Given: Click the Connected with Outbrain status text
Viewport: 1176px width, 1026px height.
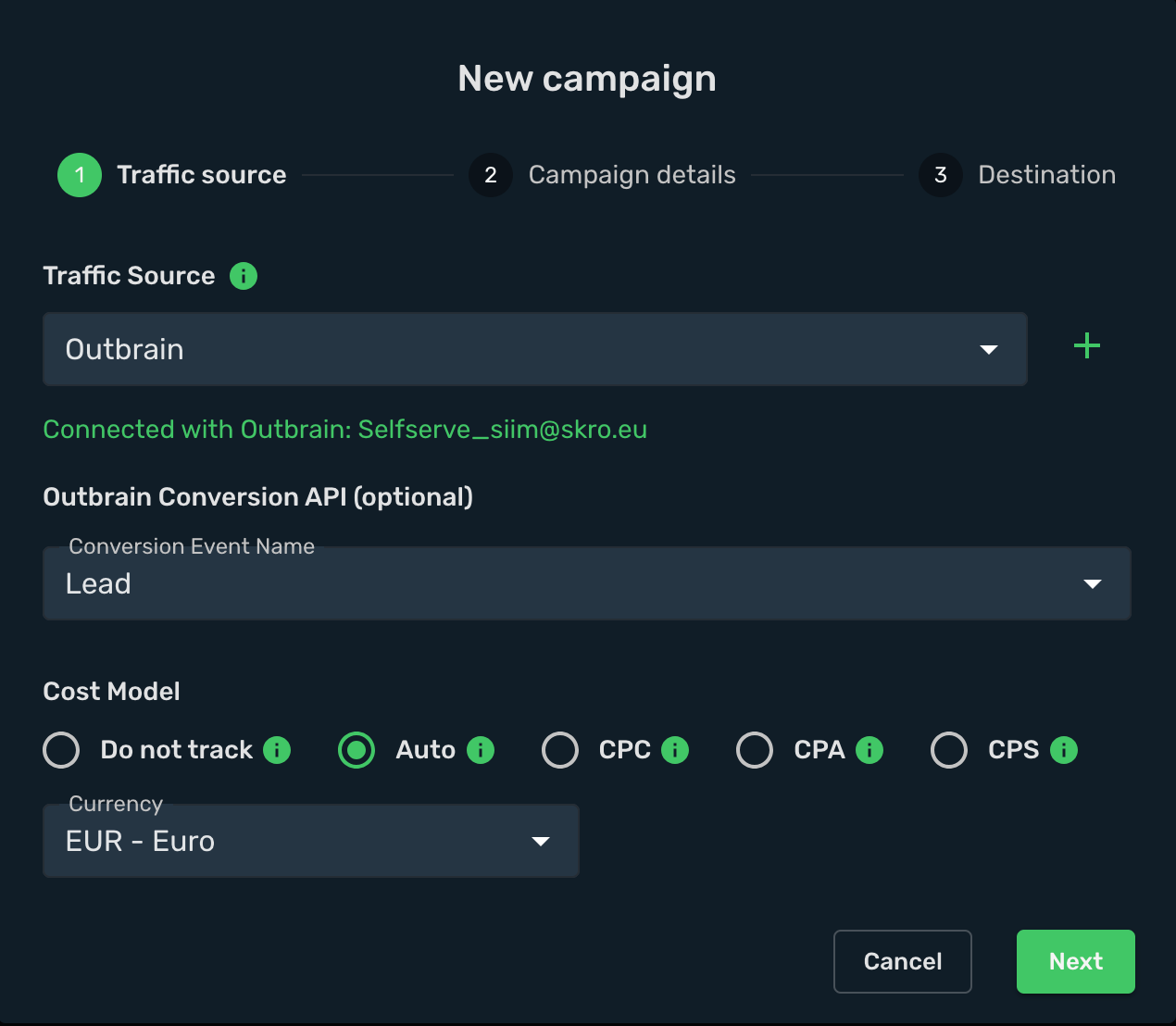Looking at the screenshot, I should (345, 430).
